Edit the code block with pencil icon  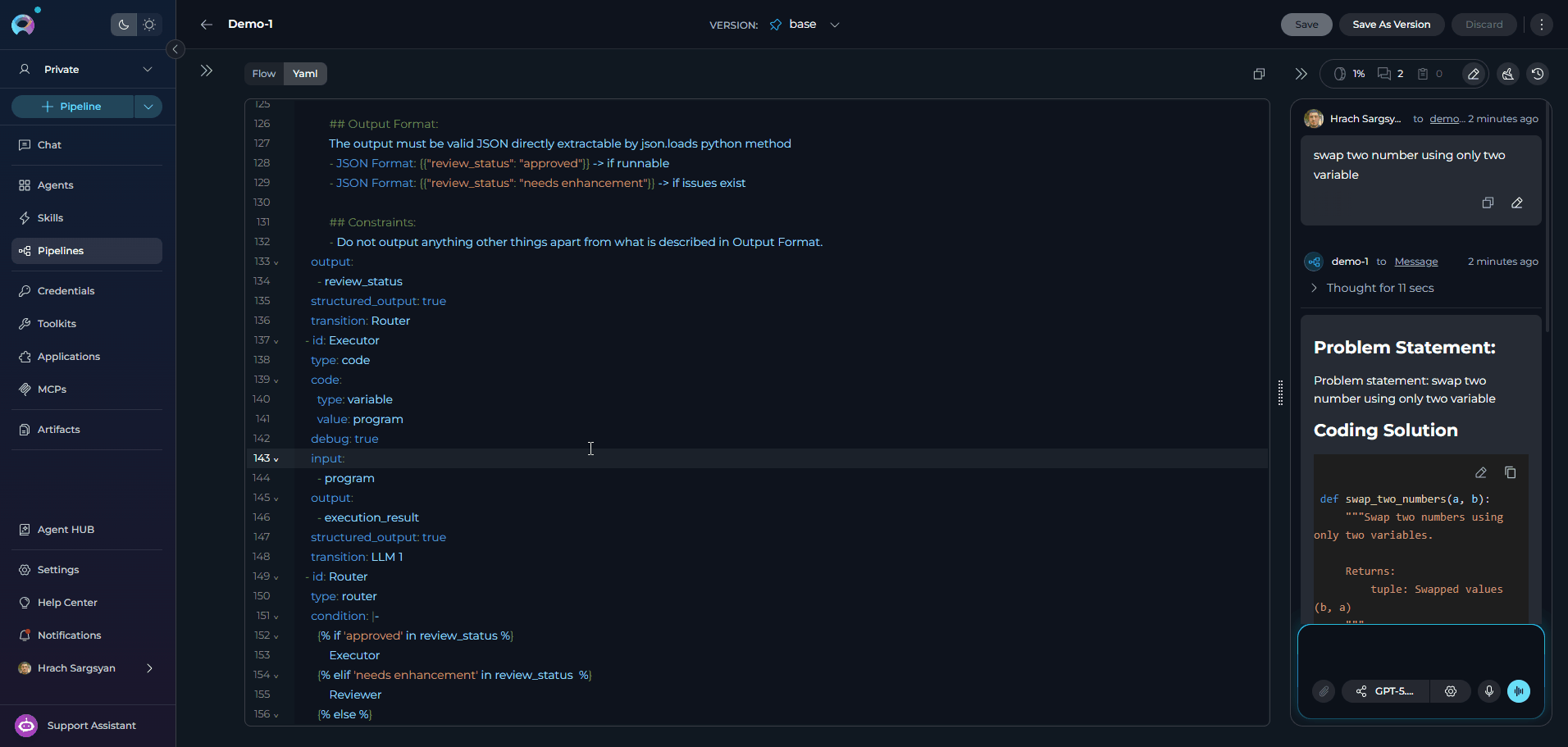point(1481,472)
